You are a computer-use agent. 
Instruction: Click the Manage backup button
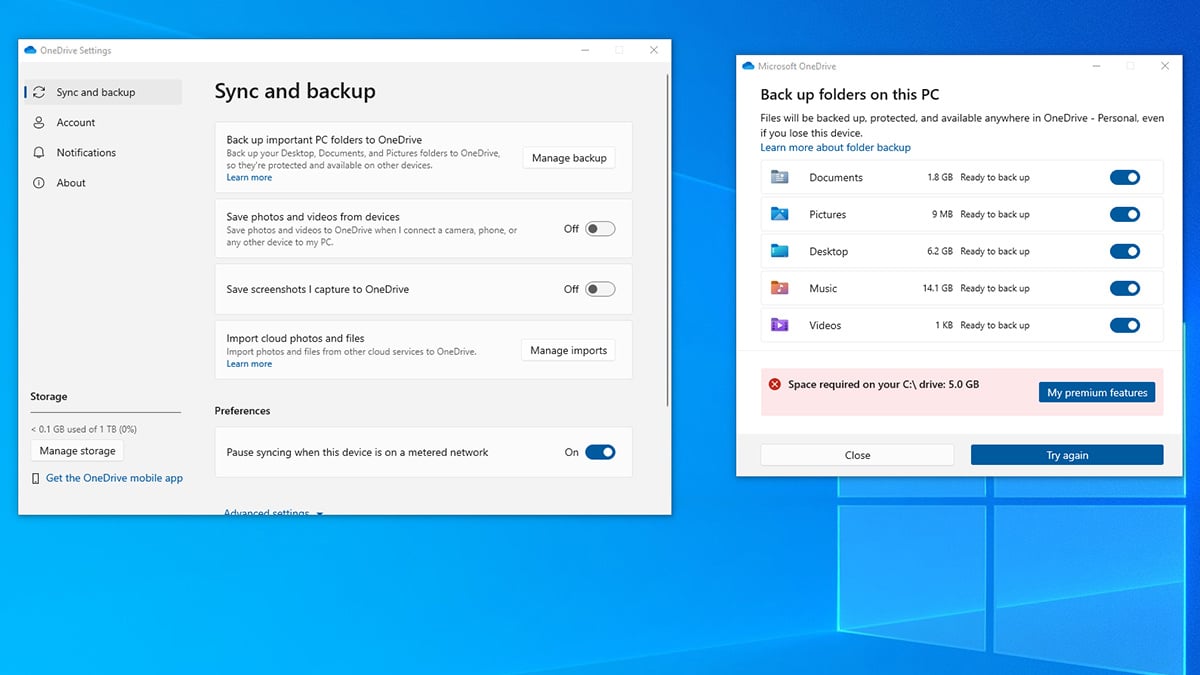pyautogui.click(x=569, y=158)
